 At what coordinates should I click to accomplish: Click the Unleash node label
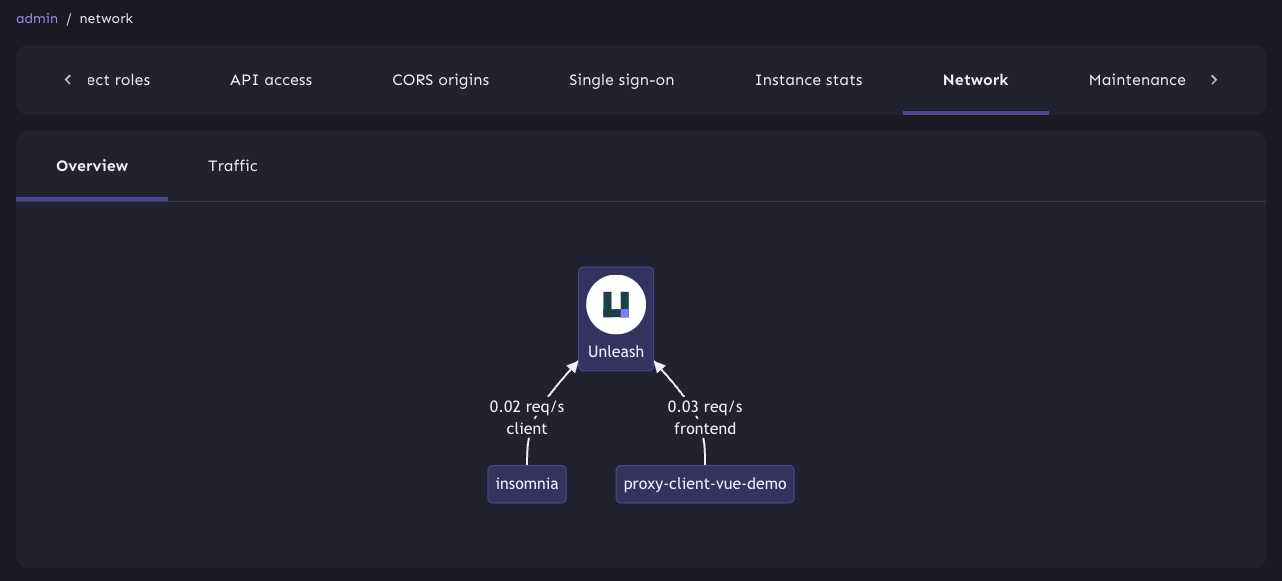coord(616,352)
